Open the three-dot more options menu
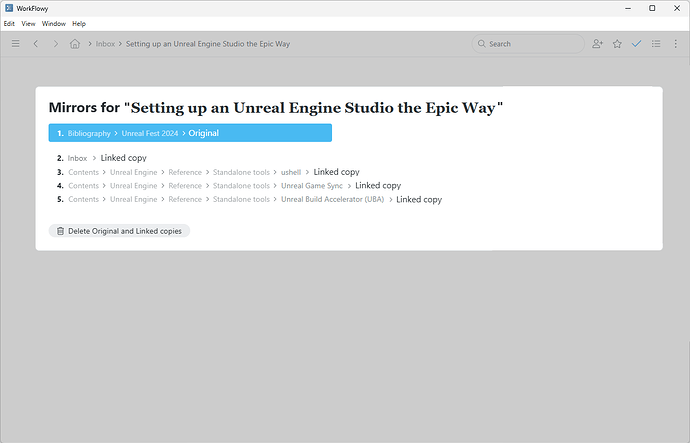Screen dimensions: 690x443 pos(675,44)
